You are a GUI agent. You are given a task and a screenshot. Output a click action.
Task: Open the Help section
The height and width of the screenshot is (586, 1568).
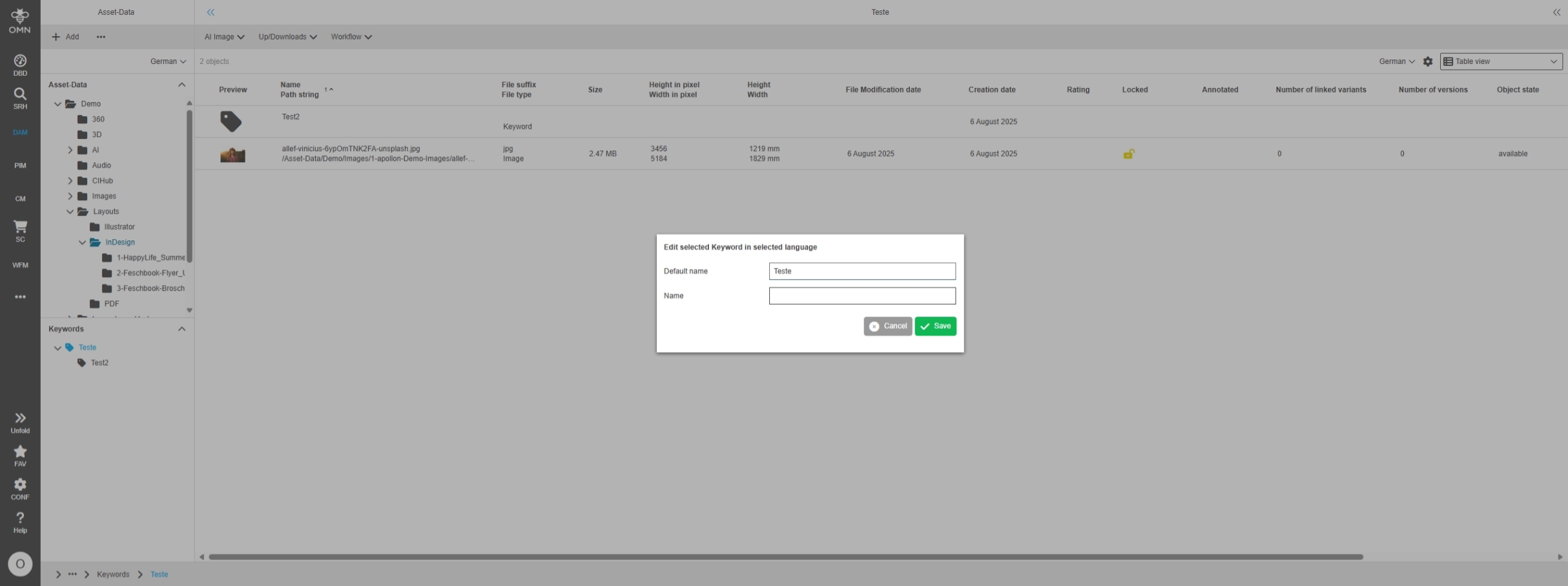(x=20, y=523)
